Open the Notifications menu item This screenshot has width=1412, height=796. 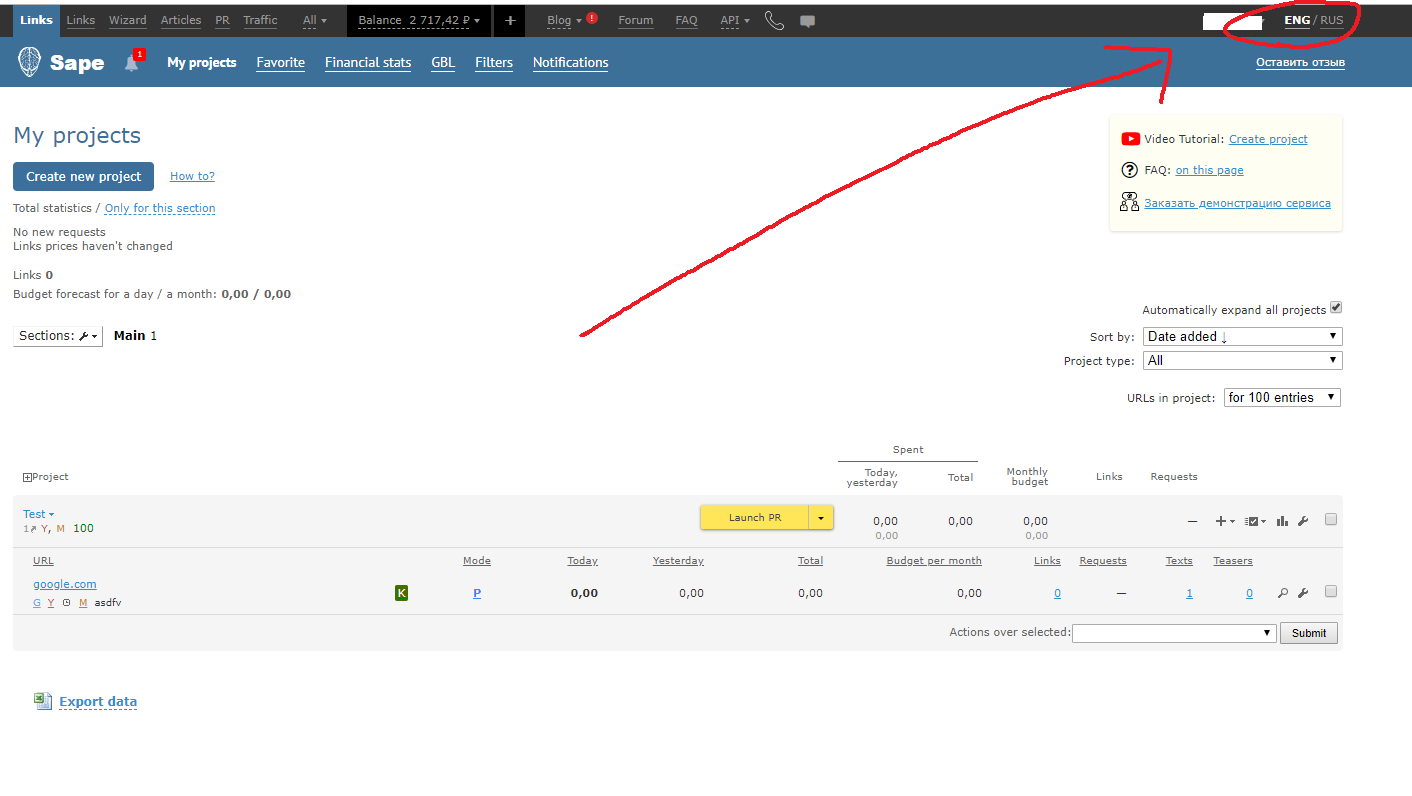570,62
